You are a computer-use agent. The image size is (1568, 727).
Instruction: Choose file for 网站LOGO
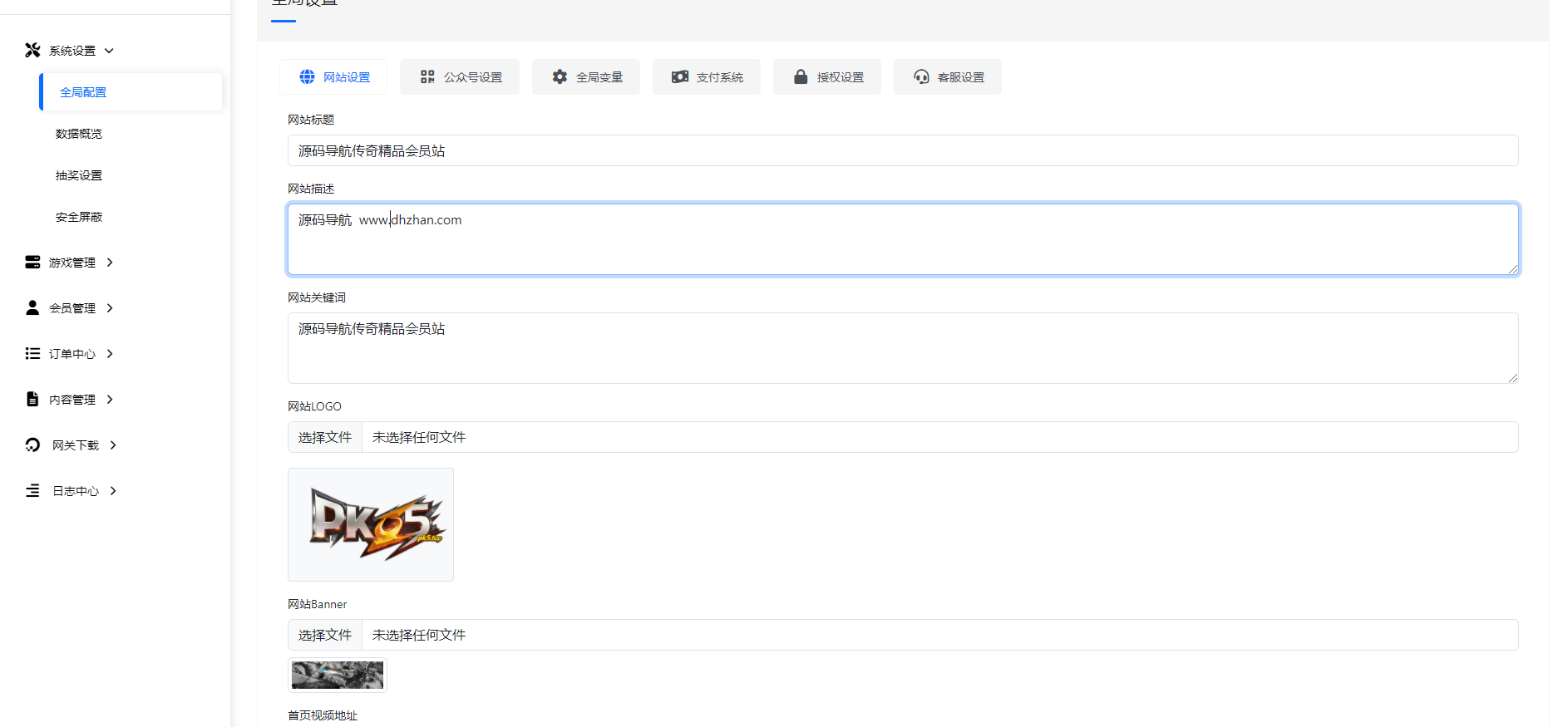(325, 437)
